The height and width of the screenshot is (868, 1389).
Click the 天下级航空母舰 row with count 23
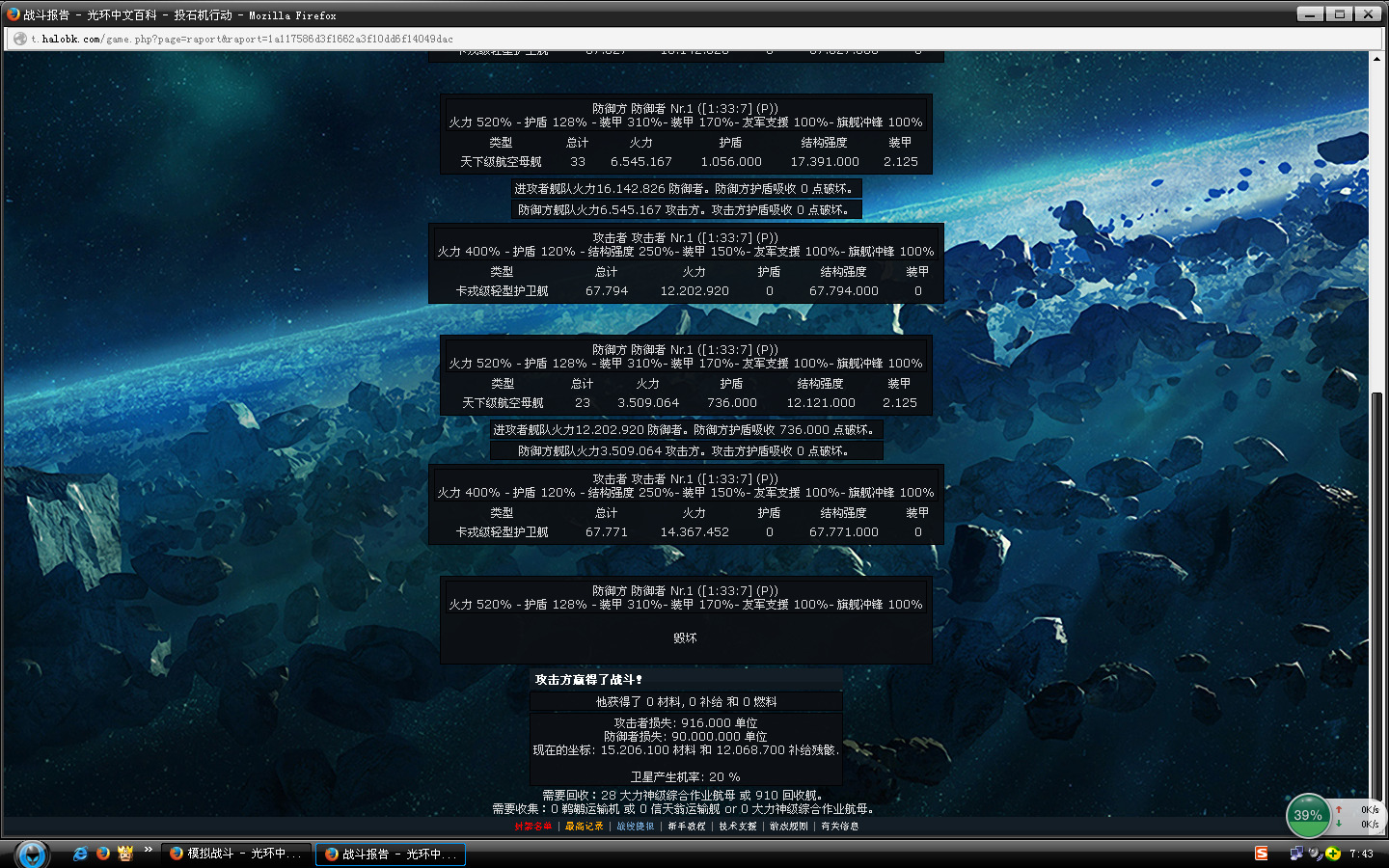click(686, 403)
